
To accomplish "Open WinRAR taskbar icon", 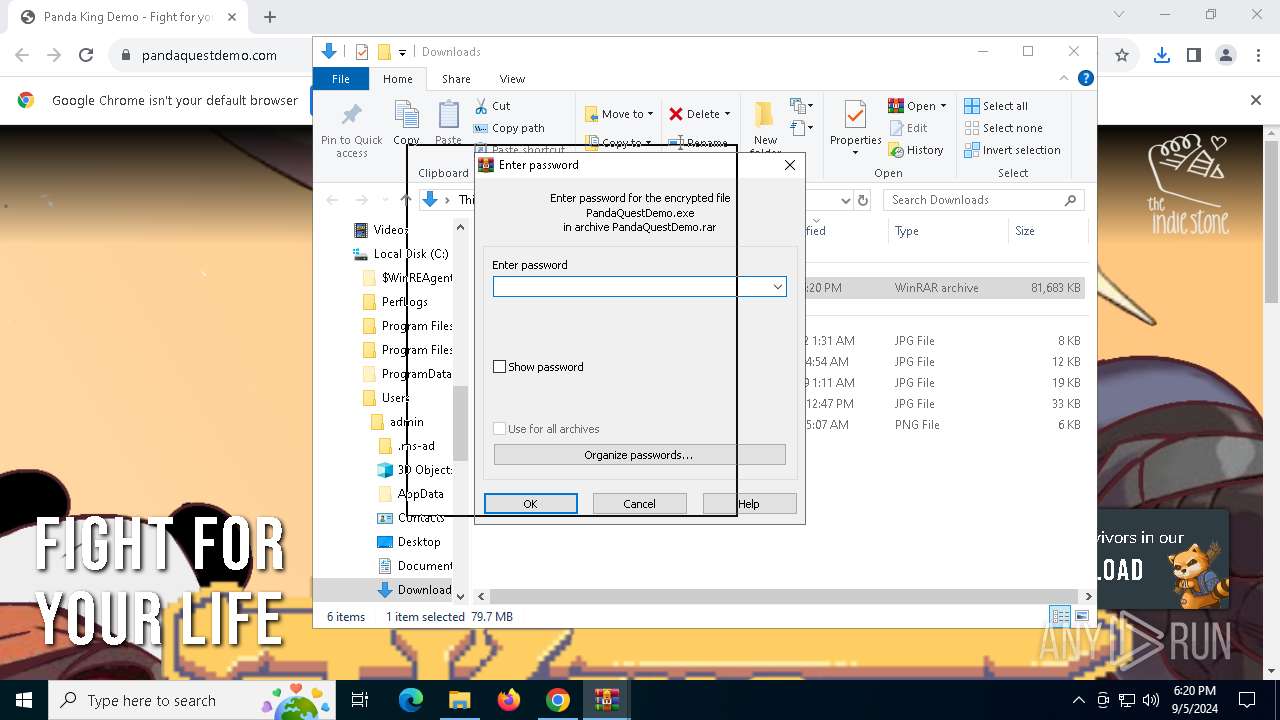I will click(606, 700).
